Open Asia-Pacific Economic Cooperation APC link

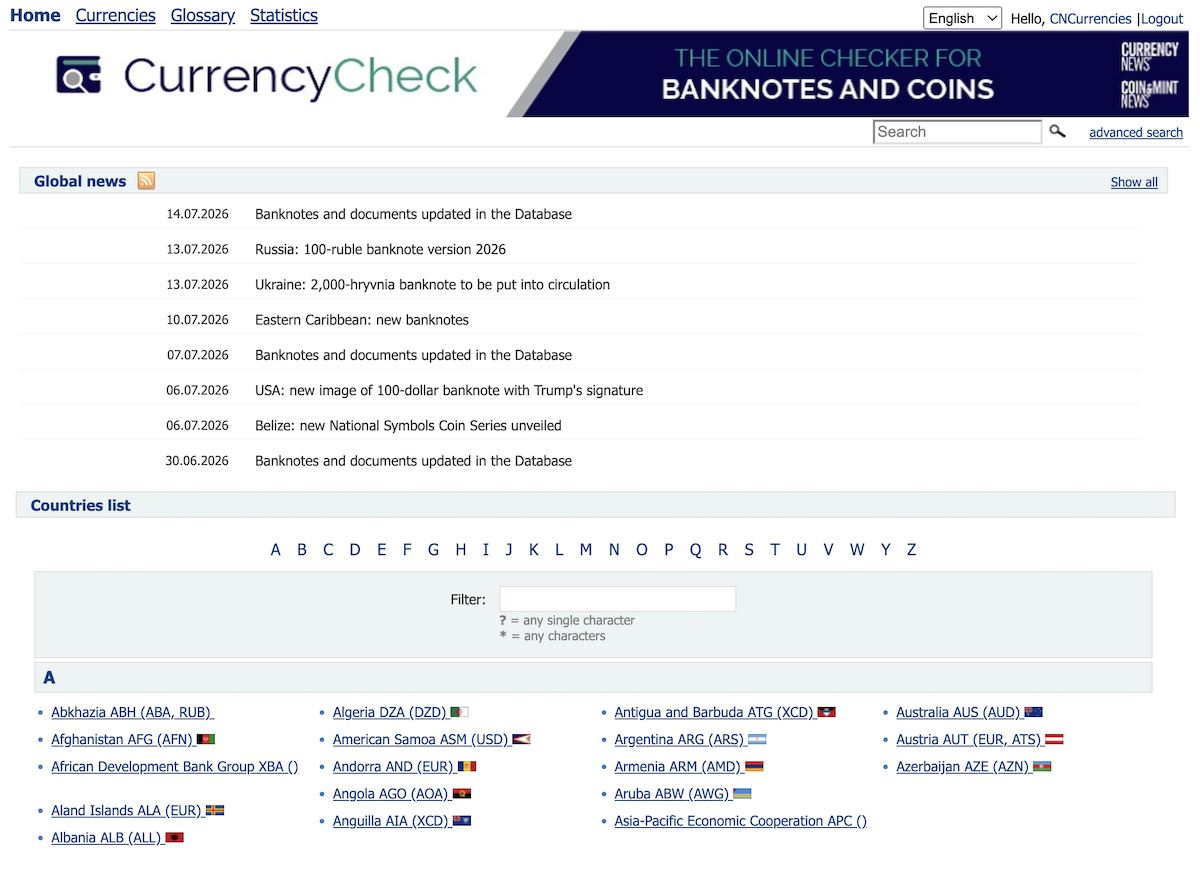point(741,821)
